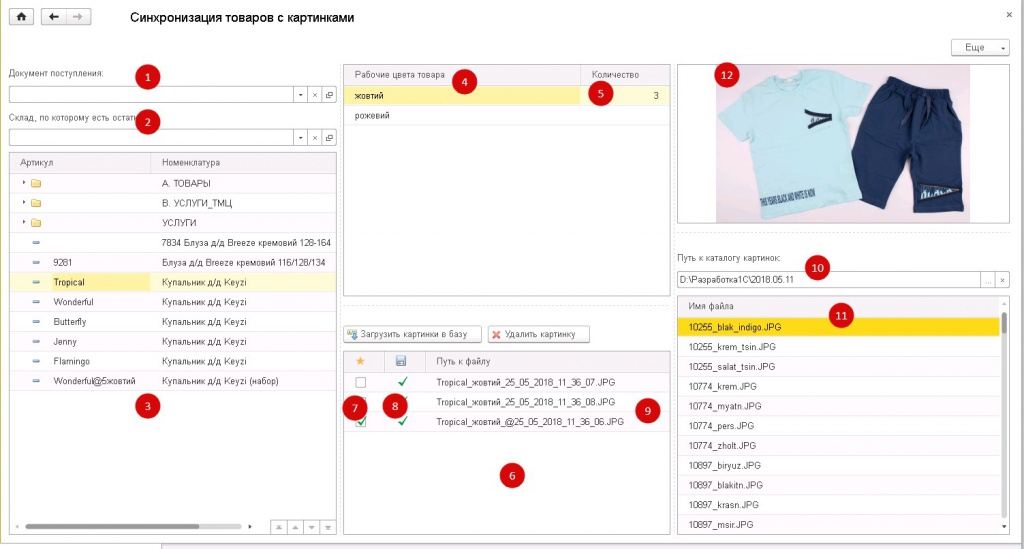
Task: Open the Еще menu button
Action: 980,48
